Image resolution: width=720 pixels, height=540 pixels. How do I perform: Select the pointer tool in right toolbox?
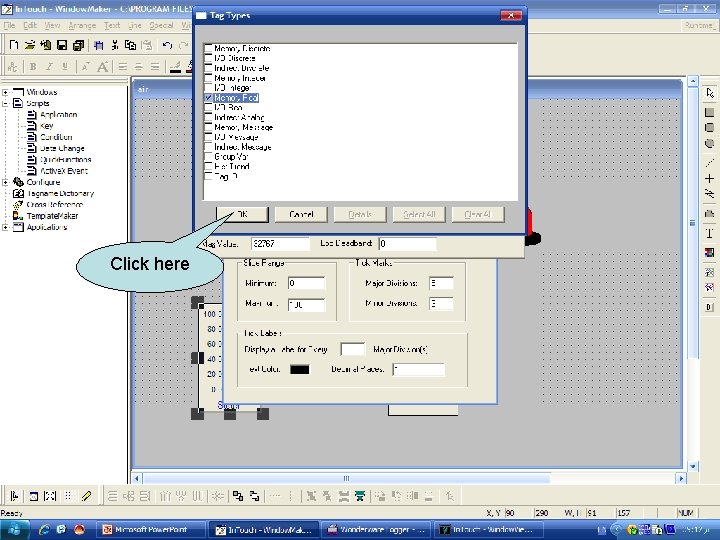tap(710, 93)
